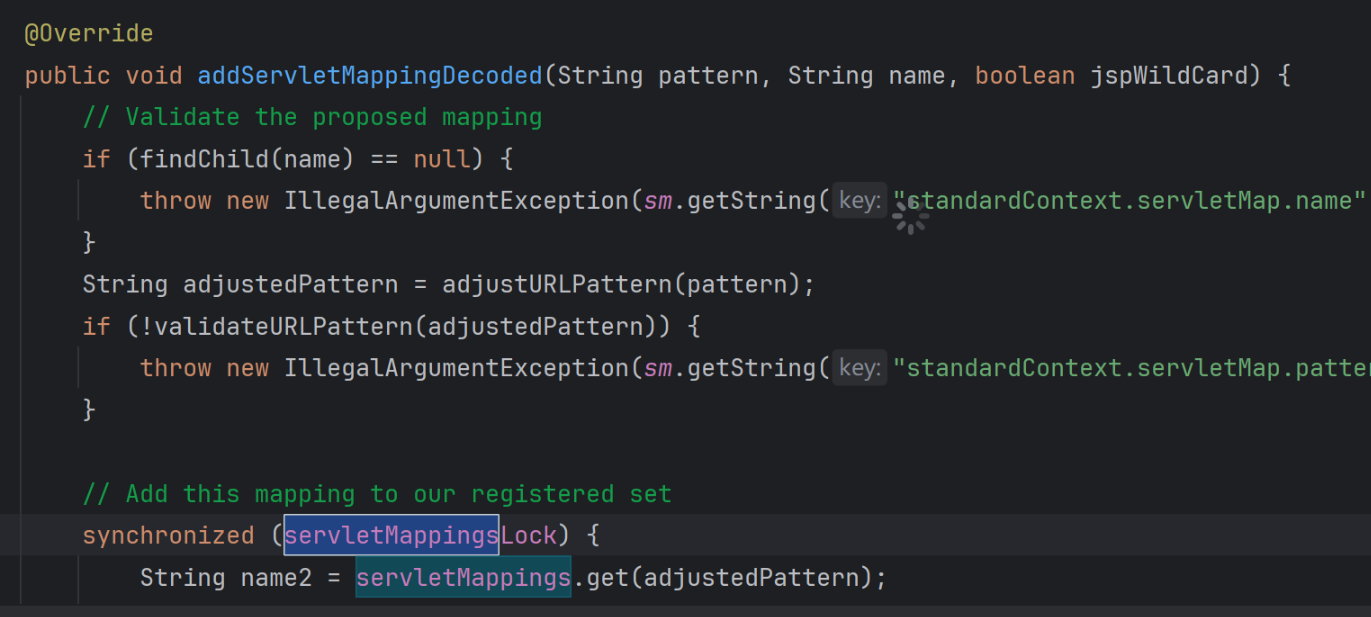Click the loading spinner icon
Screen dimensions: 1371x617
910,215
